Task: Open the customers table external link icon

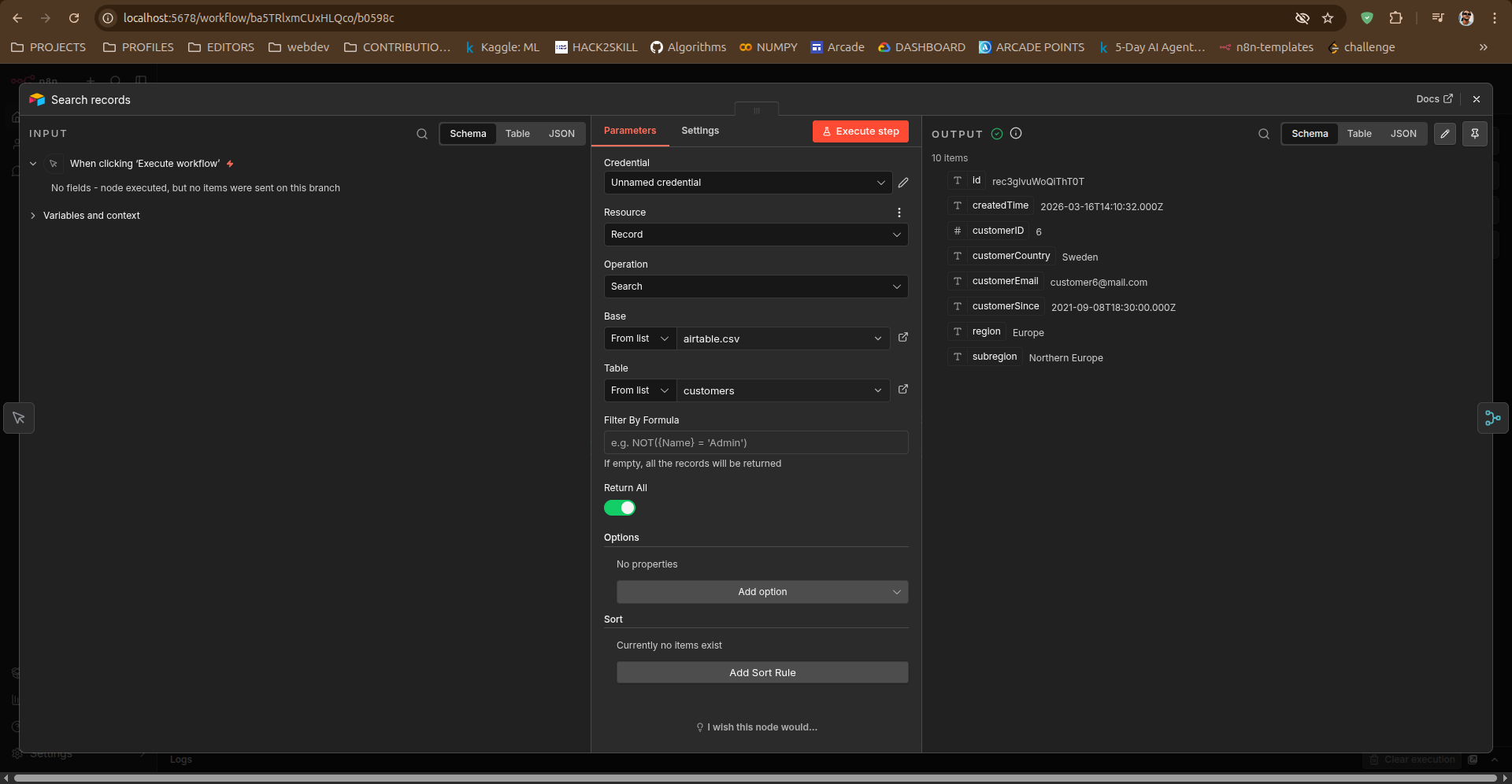Action: point(903,390)
